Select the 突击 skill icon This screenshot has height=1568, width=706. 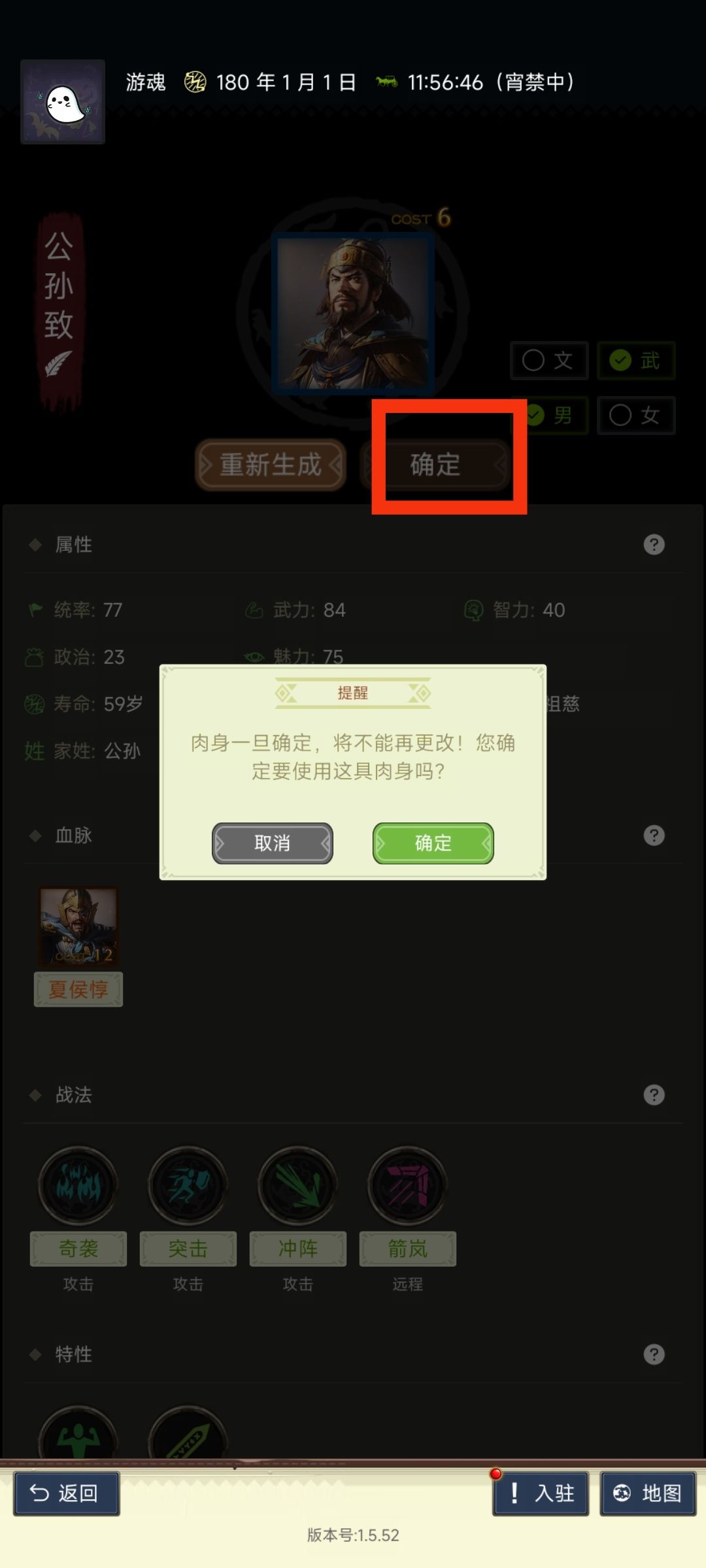point(188,1185)
